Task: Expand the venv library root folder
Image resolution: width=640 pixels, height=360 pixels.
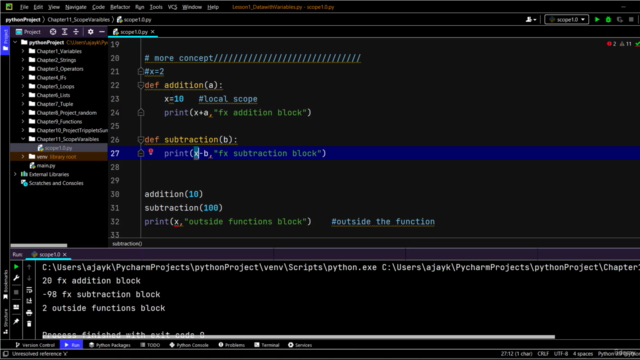Action: coord(23,157)
